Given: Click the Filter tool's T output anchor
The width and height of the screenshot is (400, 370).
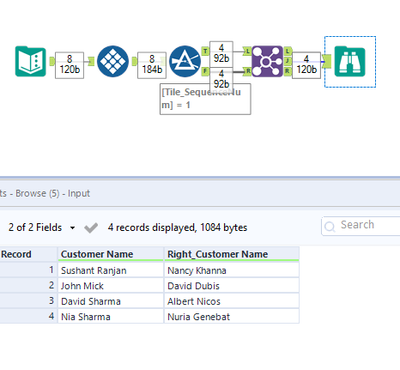Looking at the screenshot, I should click(205, 51).
